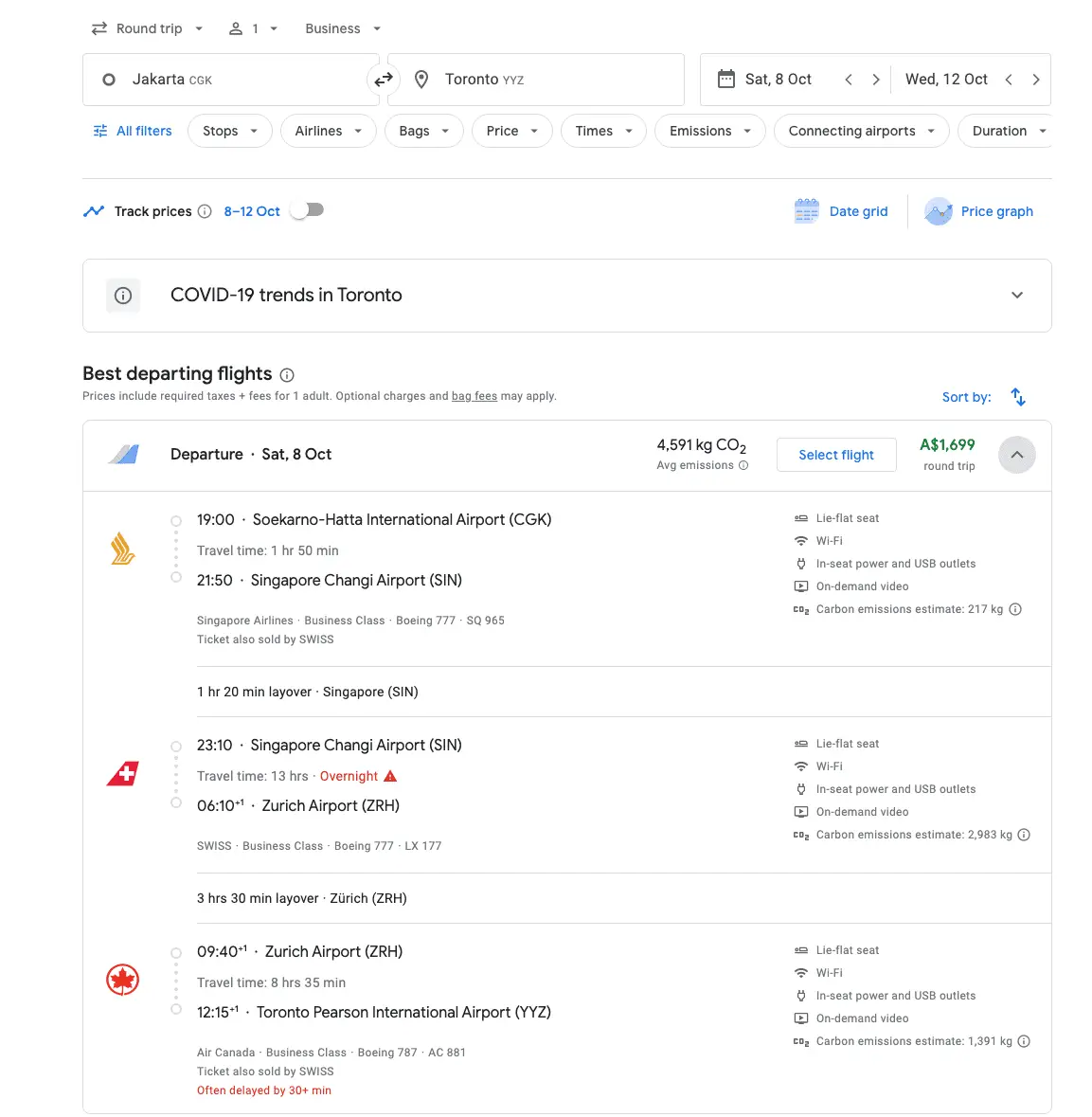
Task: Go to next day for return date
Action: (1036, 80)
